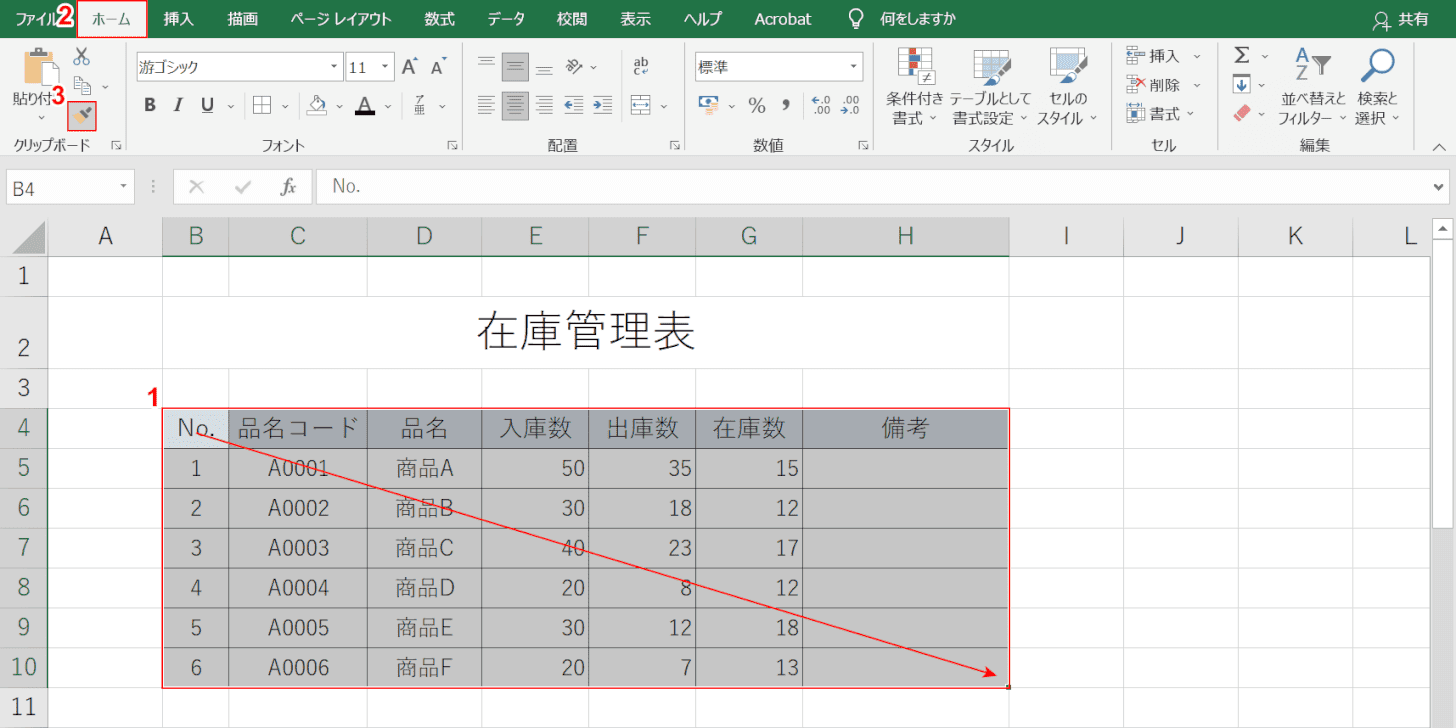Click the Wrap Text icon

(641, 67)
